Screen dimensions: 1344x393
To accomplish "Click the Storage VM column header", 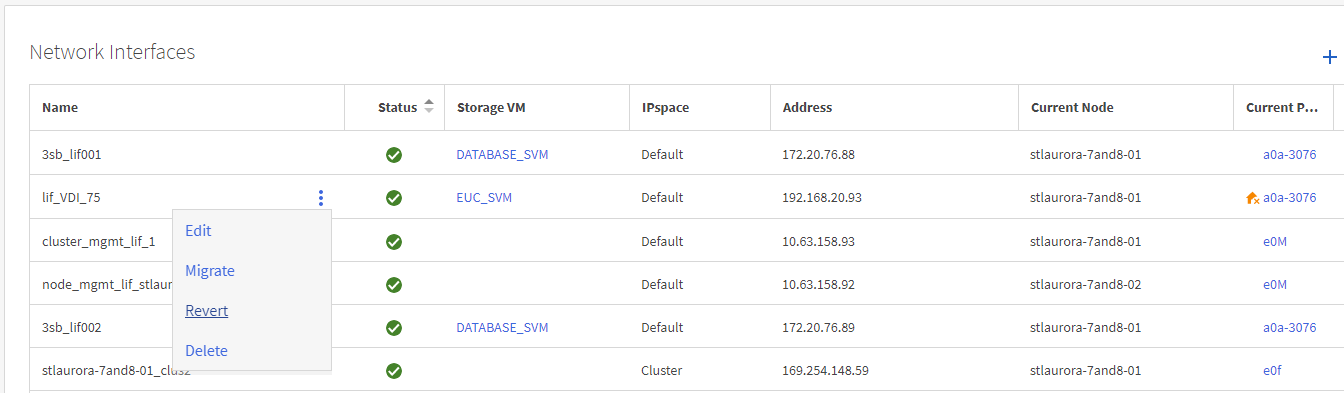I will click(491, 108).
